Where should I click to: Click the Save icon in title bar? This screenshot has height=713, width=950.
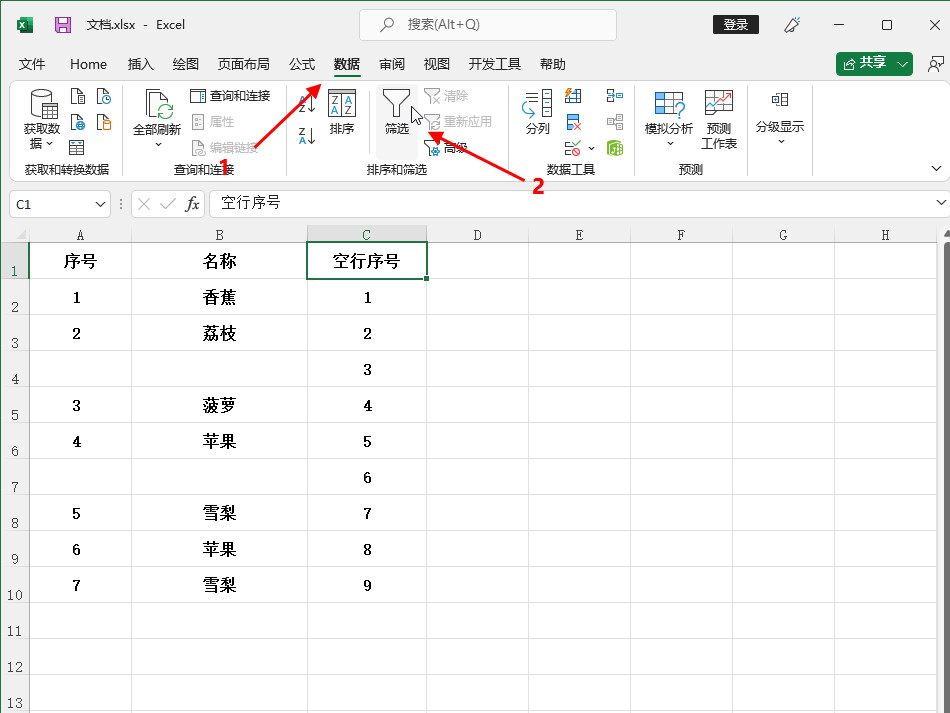pyautogui.click(x=63, y=25)
